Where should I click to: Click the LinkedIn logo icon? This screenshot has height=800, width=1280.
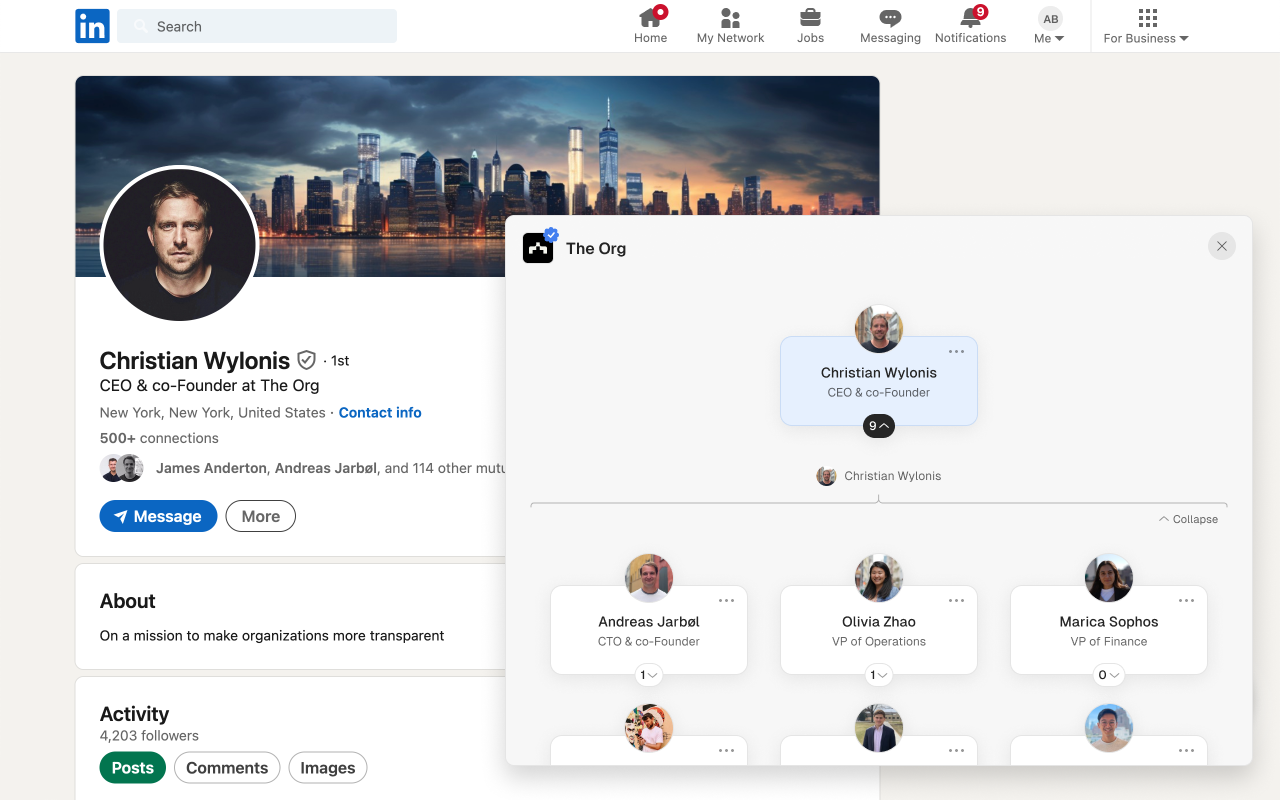pos(92,26)
